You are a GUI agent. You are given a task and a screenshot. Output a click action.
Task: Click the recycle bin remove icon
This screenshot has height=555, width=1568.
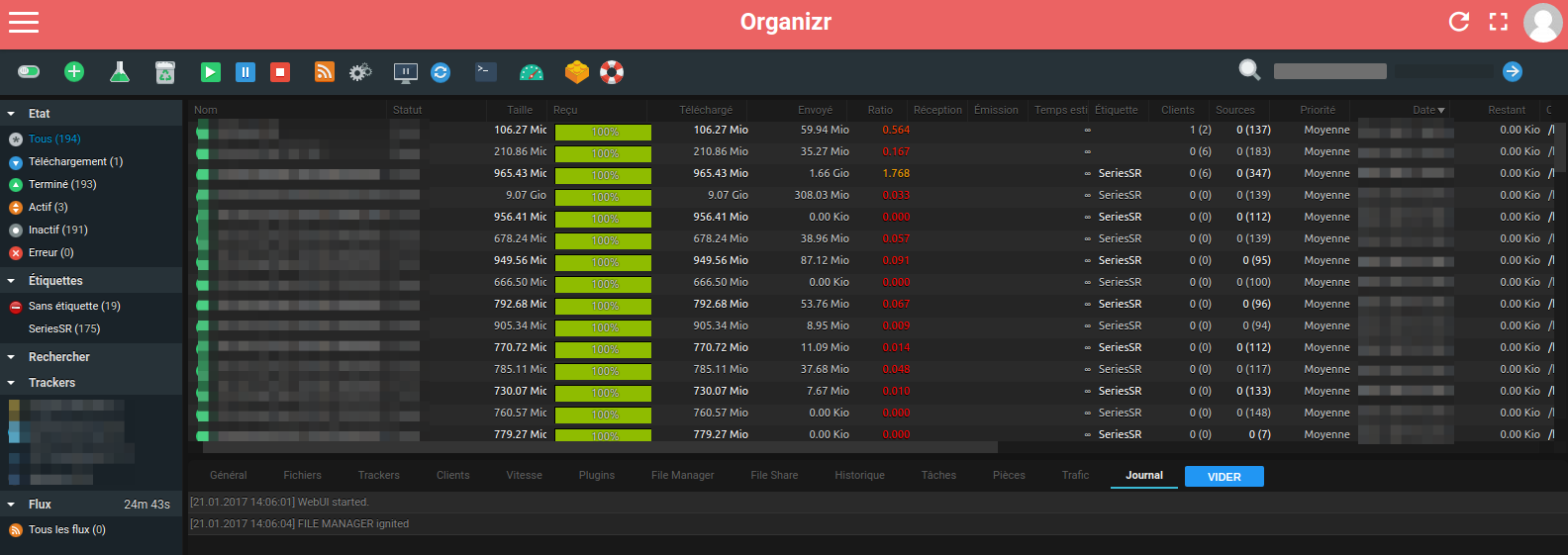(x=165, y=71)
